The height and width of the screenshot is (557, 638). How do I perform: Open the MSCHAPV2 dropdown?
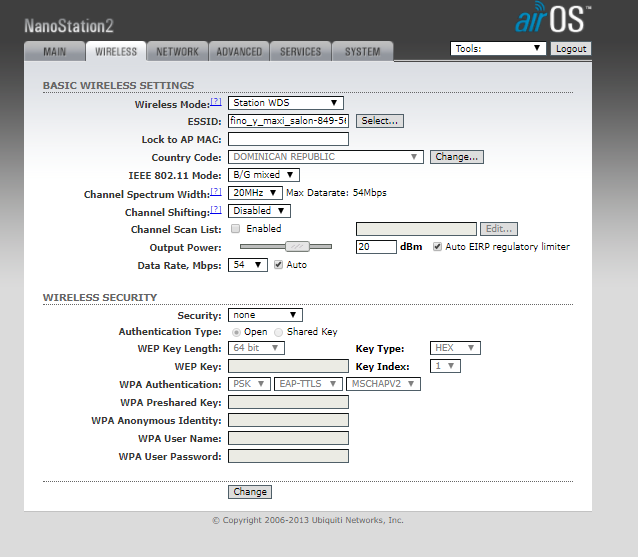click(383, 384)
